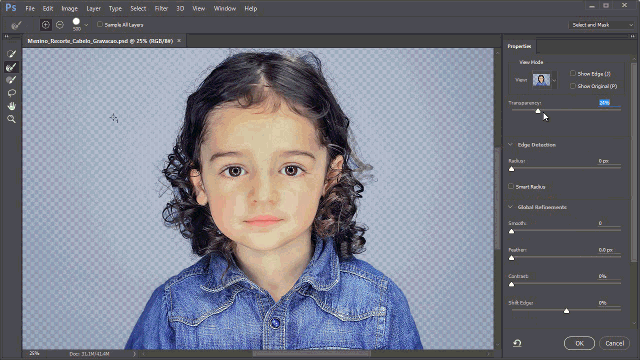Click the Transparency value field
The height and width of the screenshot is (360, 640).
609,103
